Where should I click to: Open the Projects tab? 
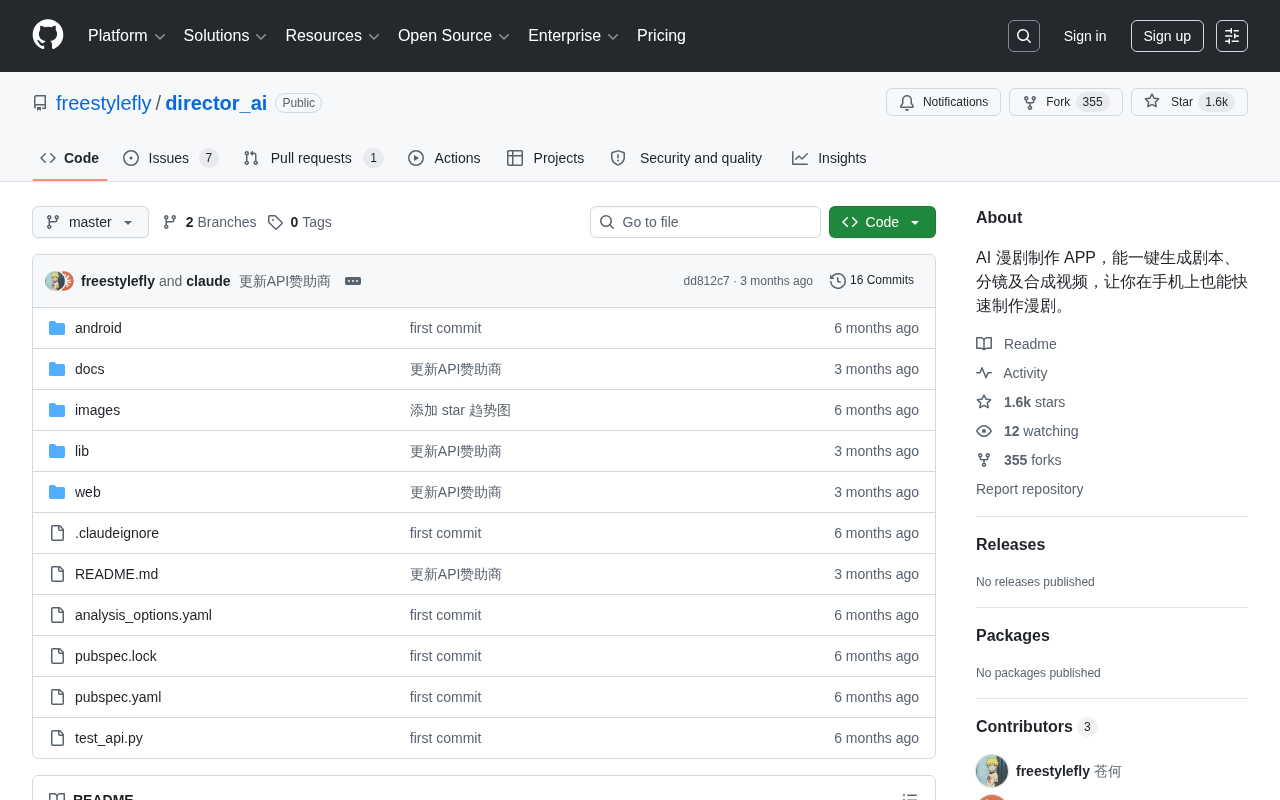click(x=545, y=158)
